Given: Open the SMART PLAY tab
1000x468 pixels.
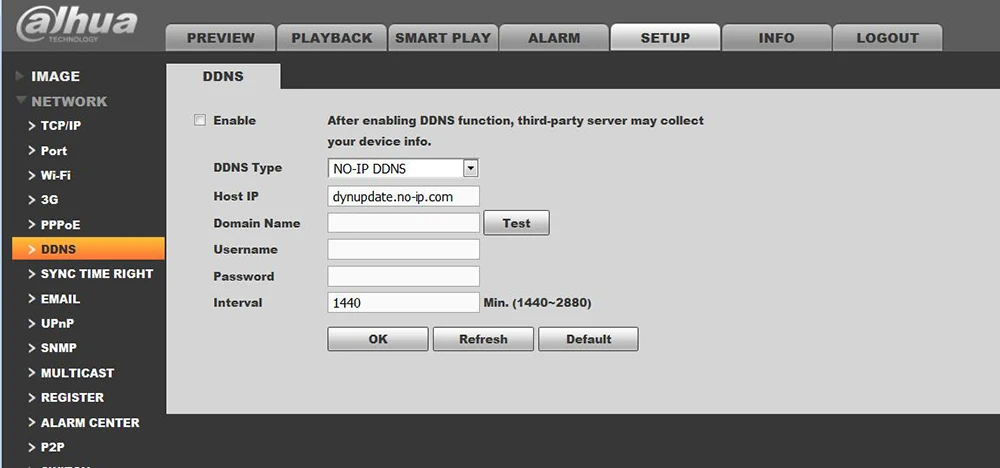Looking at the screenshot, I should 443,38.
